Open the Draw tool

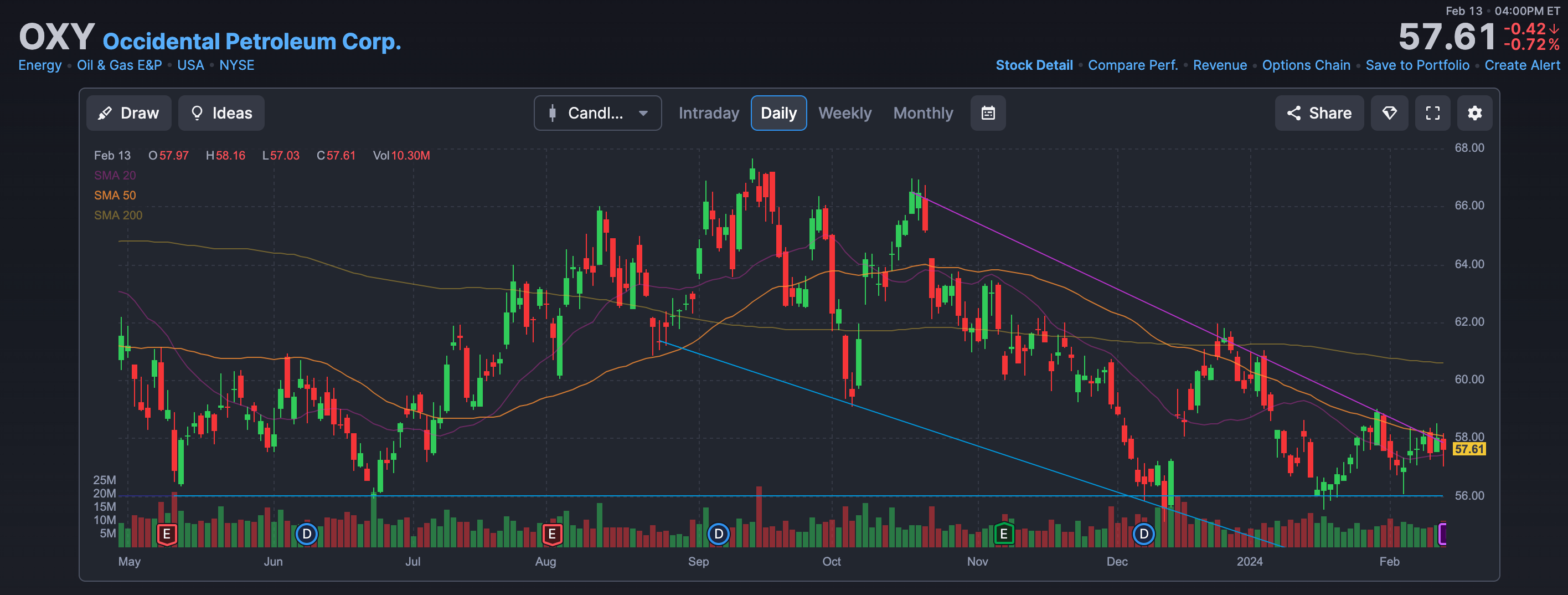[128, 112]
